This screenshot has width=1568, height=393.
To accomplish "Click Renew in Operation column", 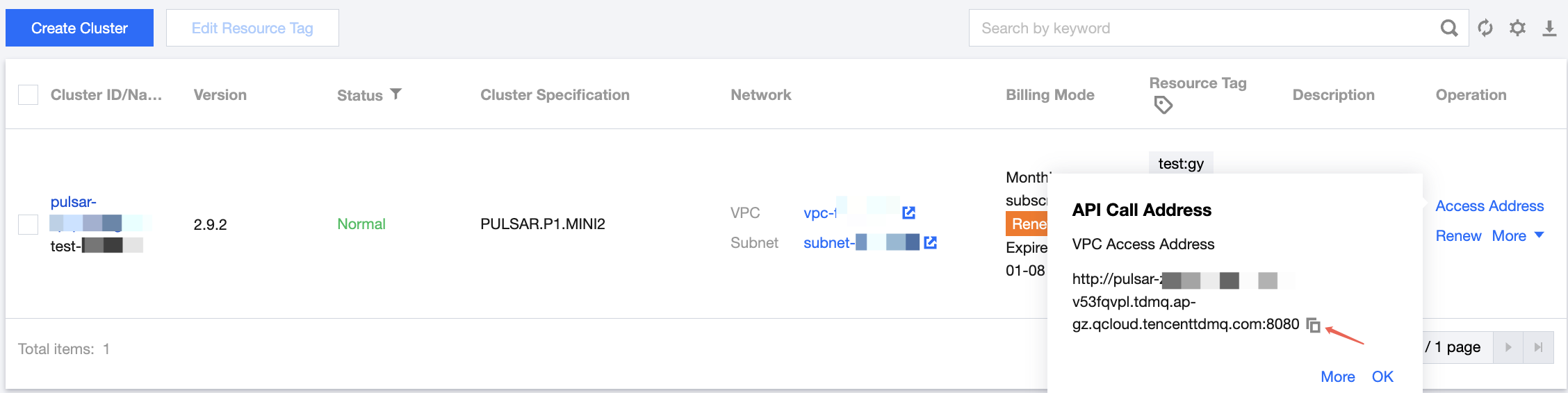I will [1458, 236].
